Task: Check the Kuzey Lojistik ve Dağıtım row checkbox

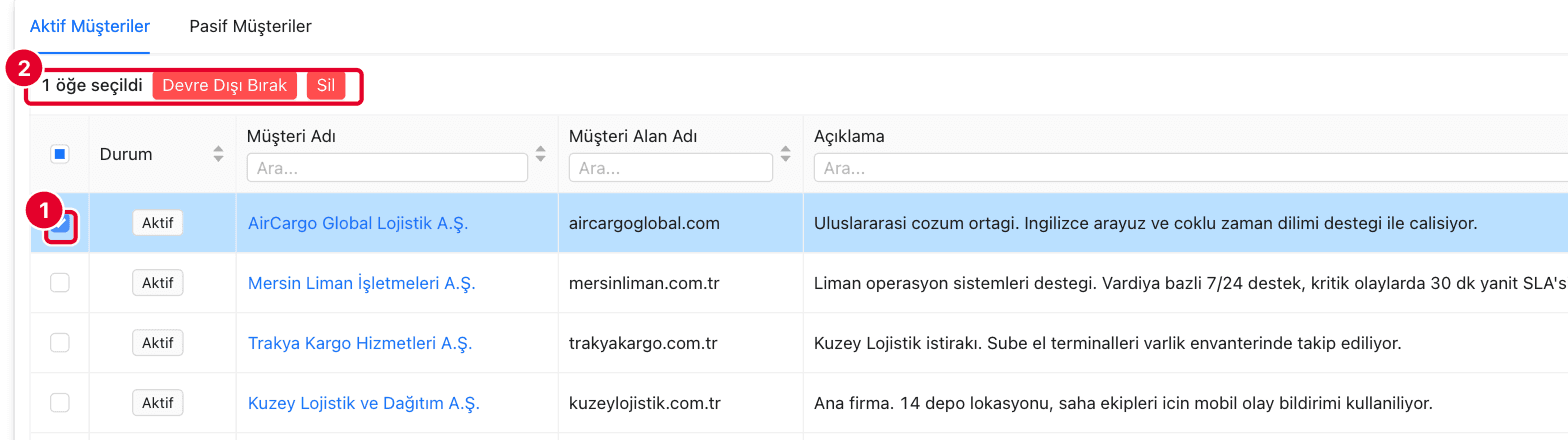Action: pos(60,403)
